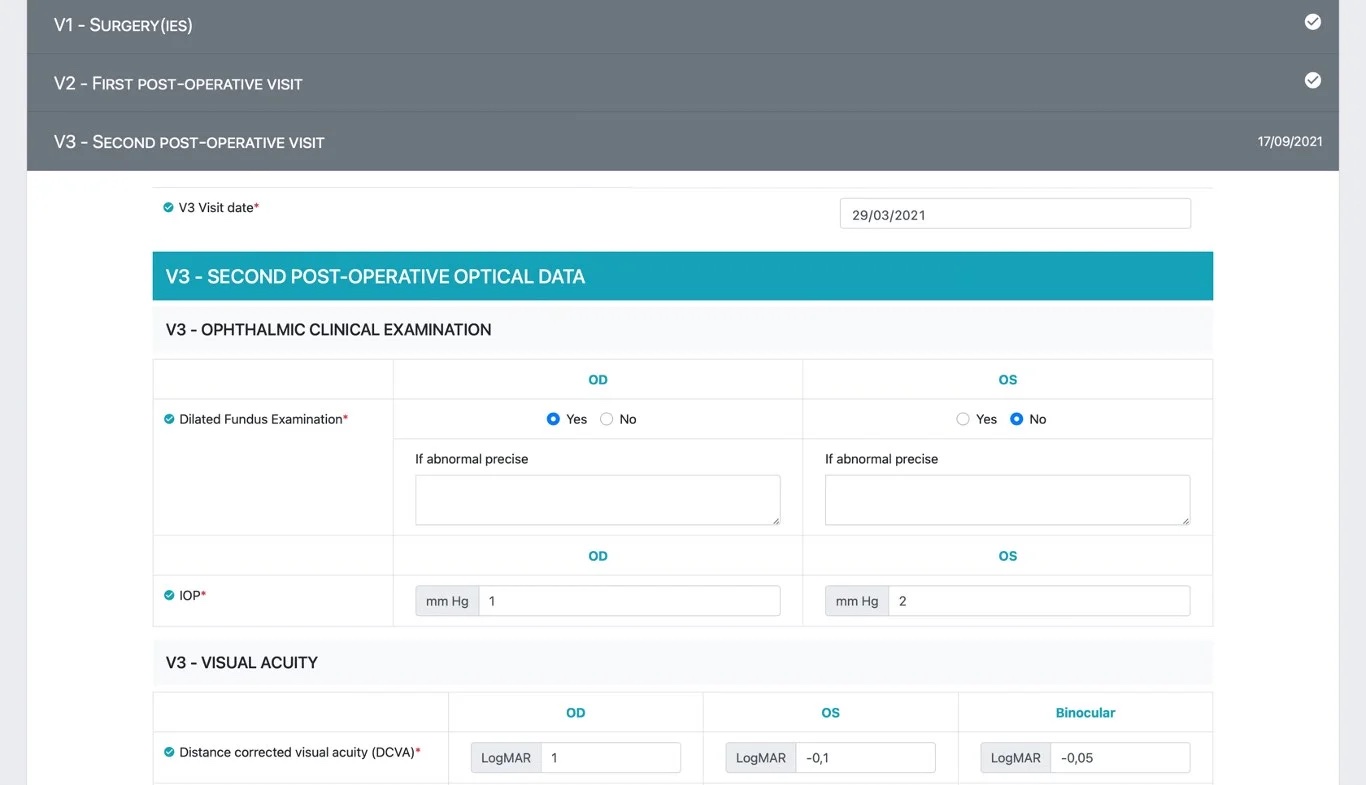Click the V1 Surgery completed checkmark icon
This screenshot has height=785, width=1366.
1312,22
